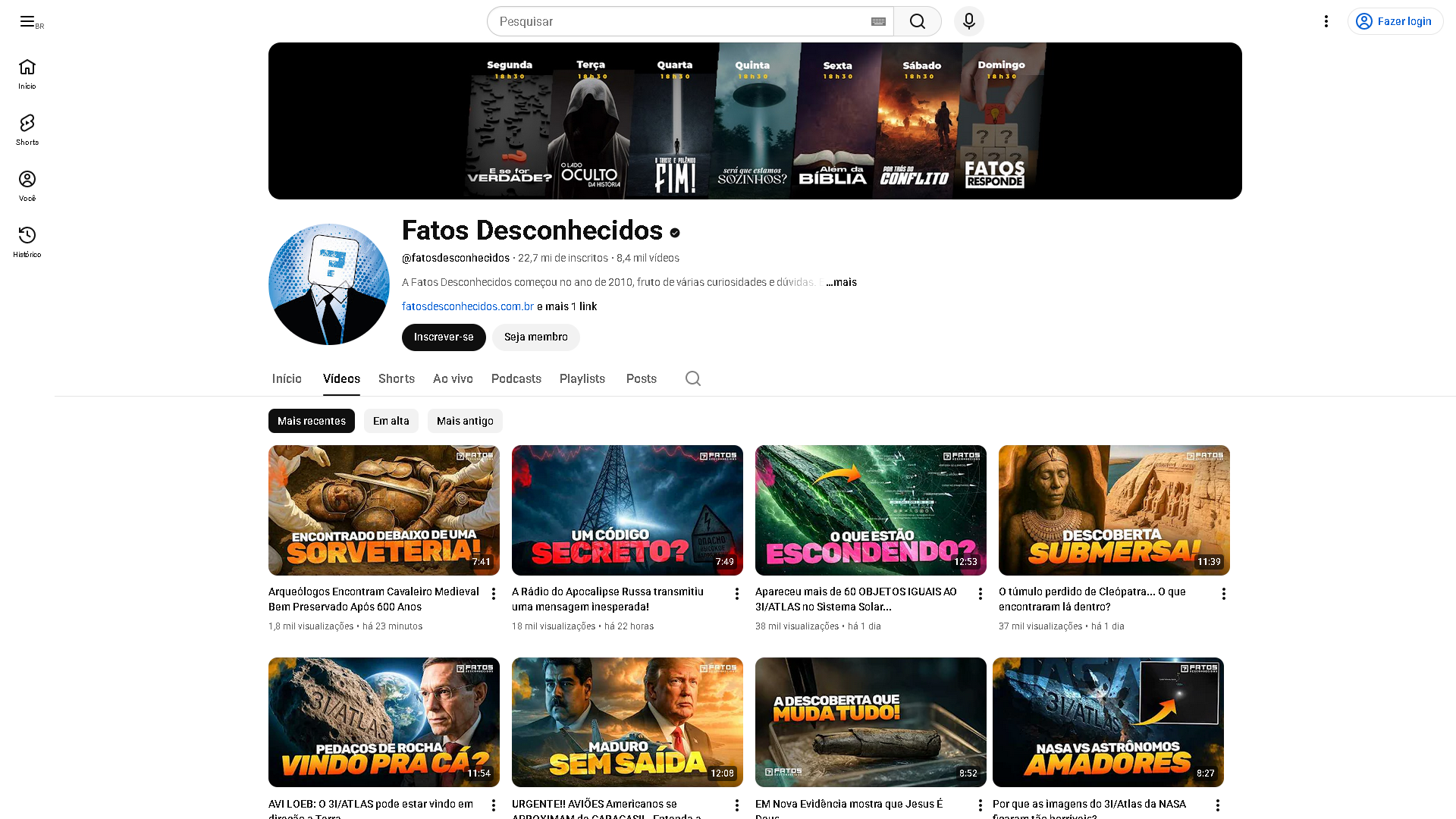This screenshot has width=1456, height=819.
Task: Select the Mais recentes filter chip
Action: coord(311,421)
